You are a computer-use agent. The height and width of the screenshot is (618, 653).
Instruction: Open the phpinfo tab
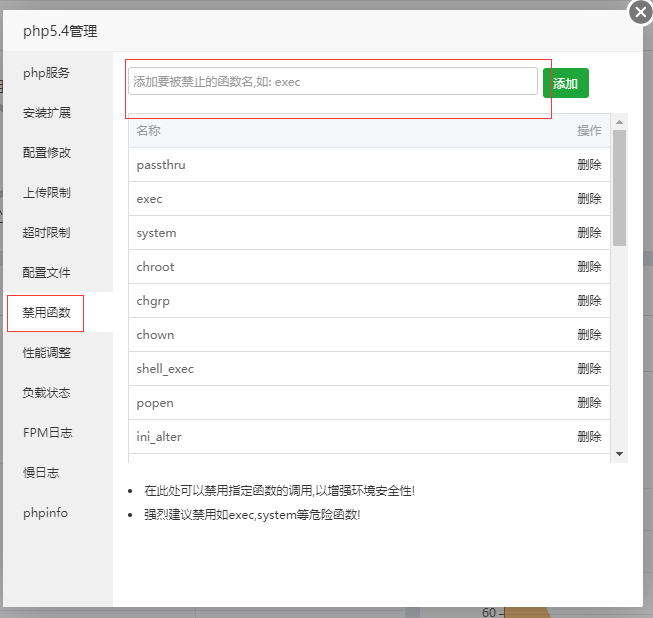tap(45, 513)
